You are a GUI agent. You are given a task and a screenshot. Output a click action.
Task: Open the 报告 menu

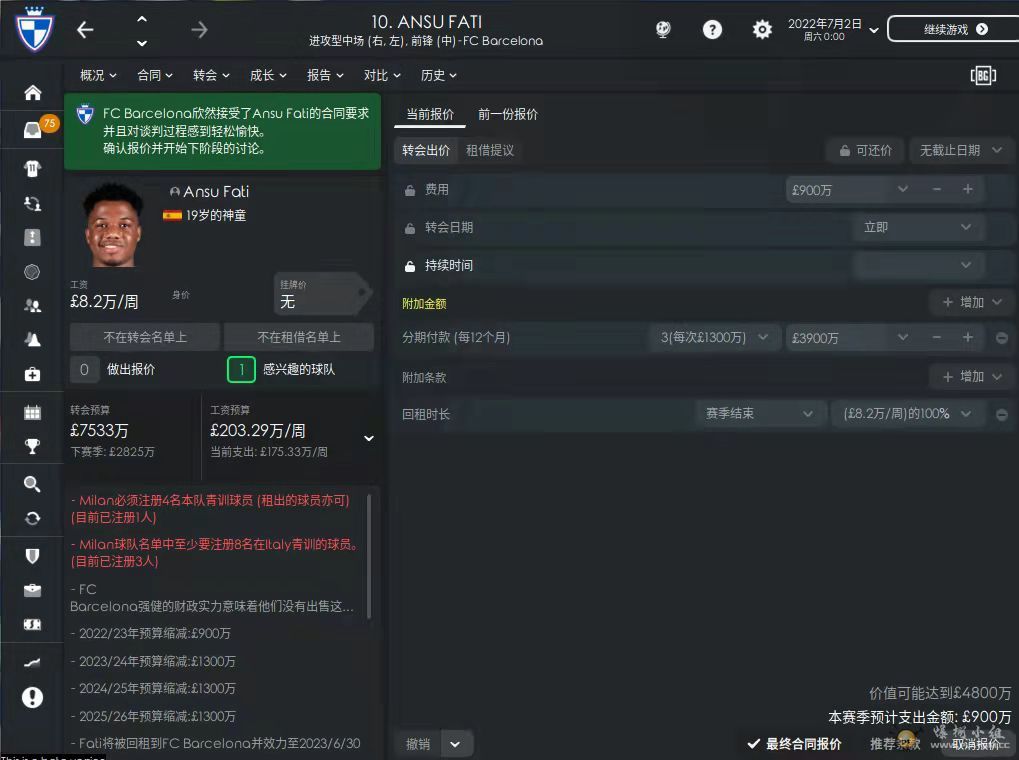click(325, 75)
